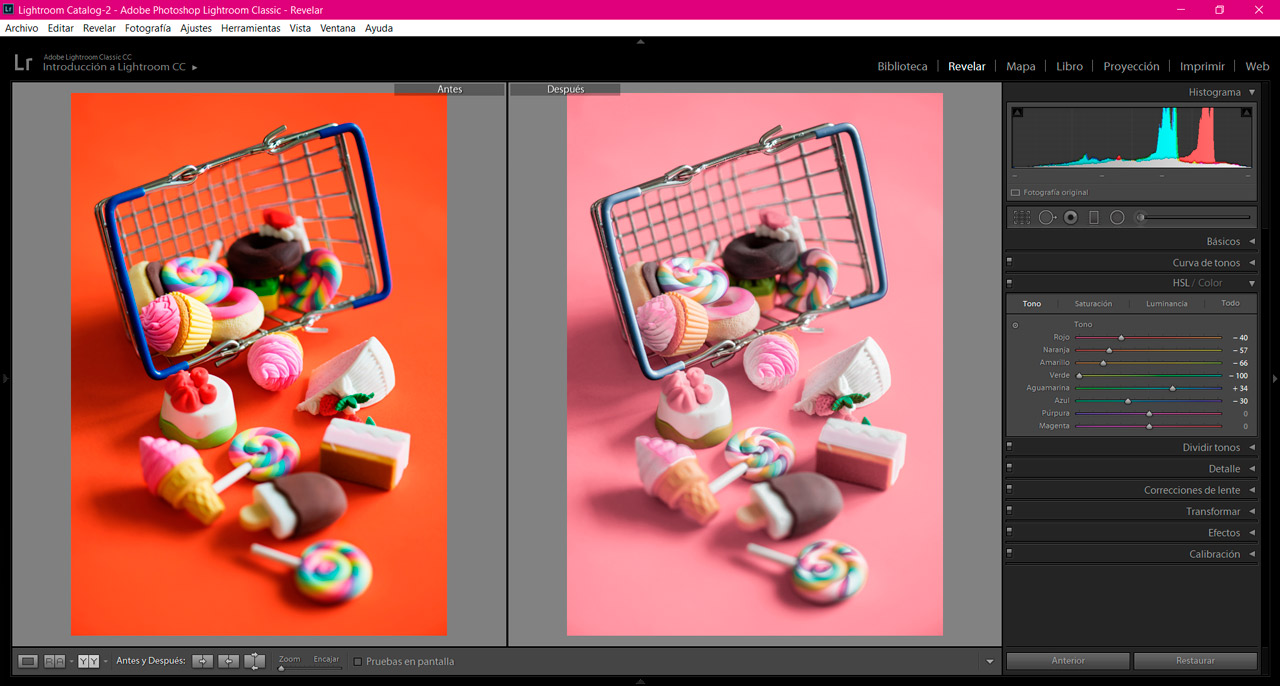This screenshot has height=686, width=1280.
Task: Activate the Spot Removal tool
Action: click(x=1046, y=217)
